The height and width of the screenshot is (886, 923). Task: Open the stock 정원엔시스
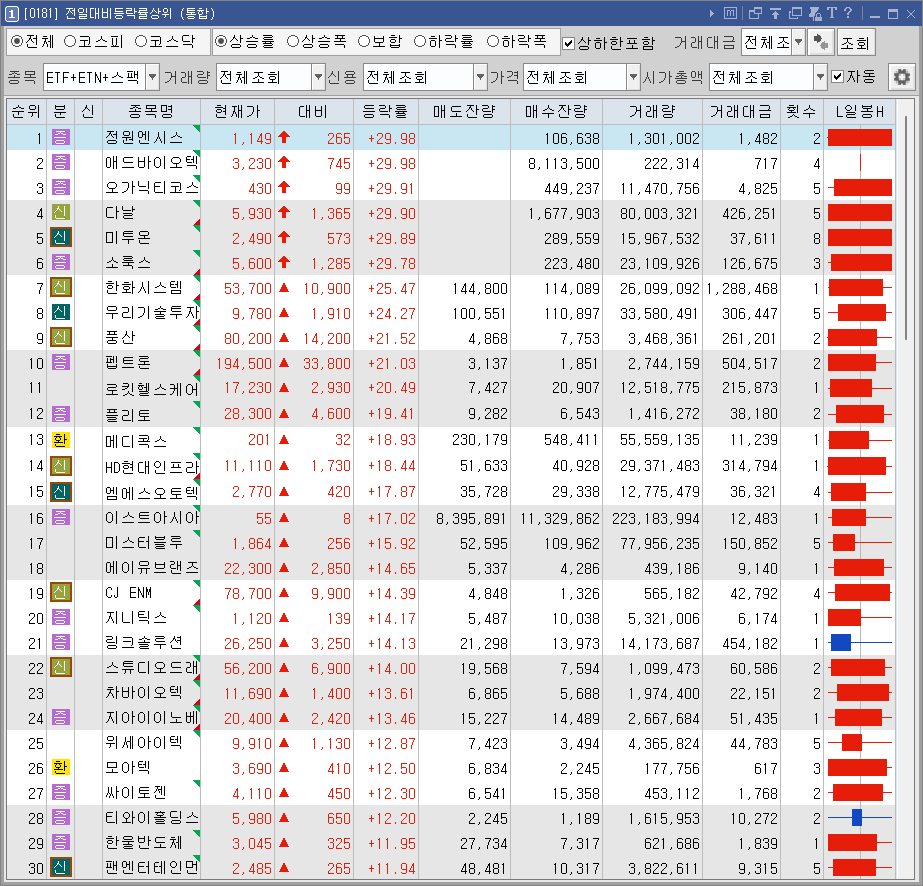[144, 138]
